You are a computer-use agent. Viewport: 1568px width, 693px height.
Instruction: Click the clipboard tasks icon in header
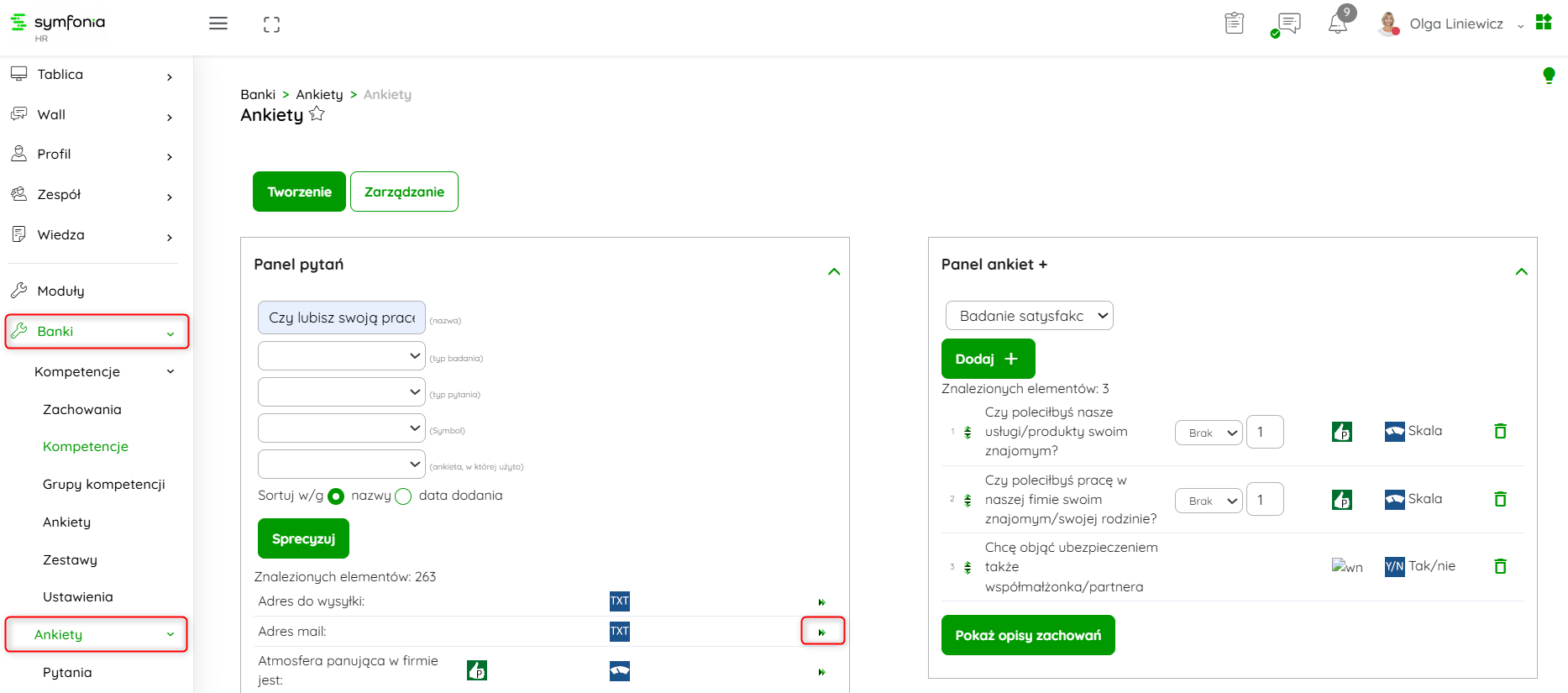click(1234, 24)
